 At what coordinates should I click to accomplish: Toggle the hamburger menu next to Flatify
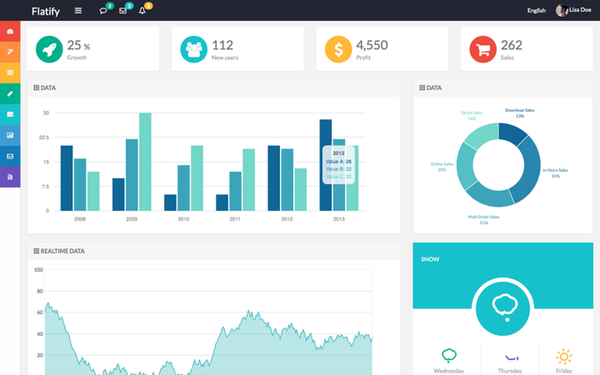(78, 11)
